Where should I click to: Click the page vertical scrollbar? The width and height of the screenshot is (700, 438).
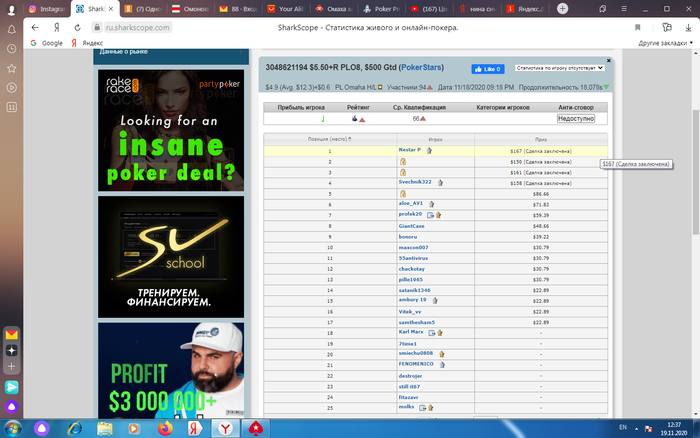(x=696, y=172)
